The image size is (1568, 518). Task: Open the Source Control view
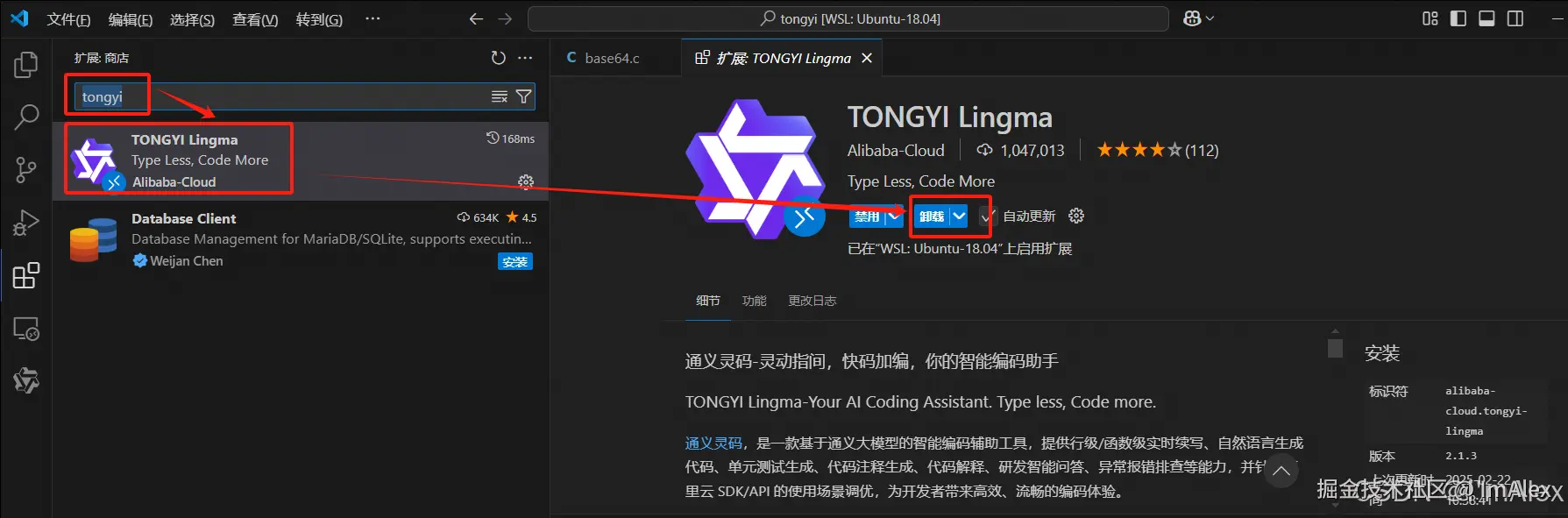point(26,169)
